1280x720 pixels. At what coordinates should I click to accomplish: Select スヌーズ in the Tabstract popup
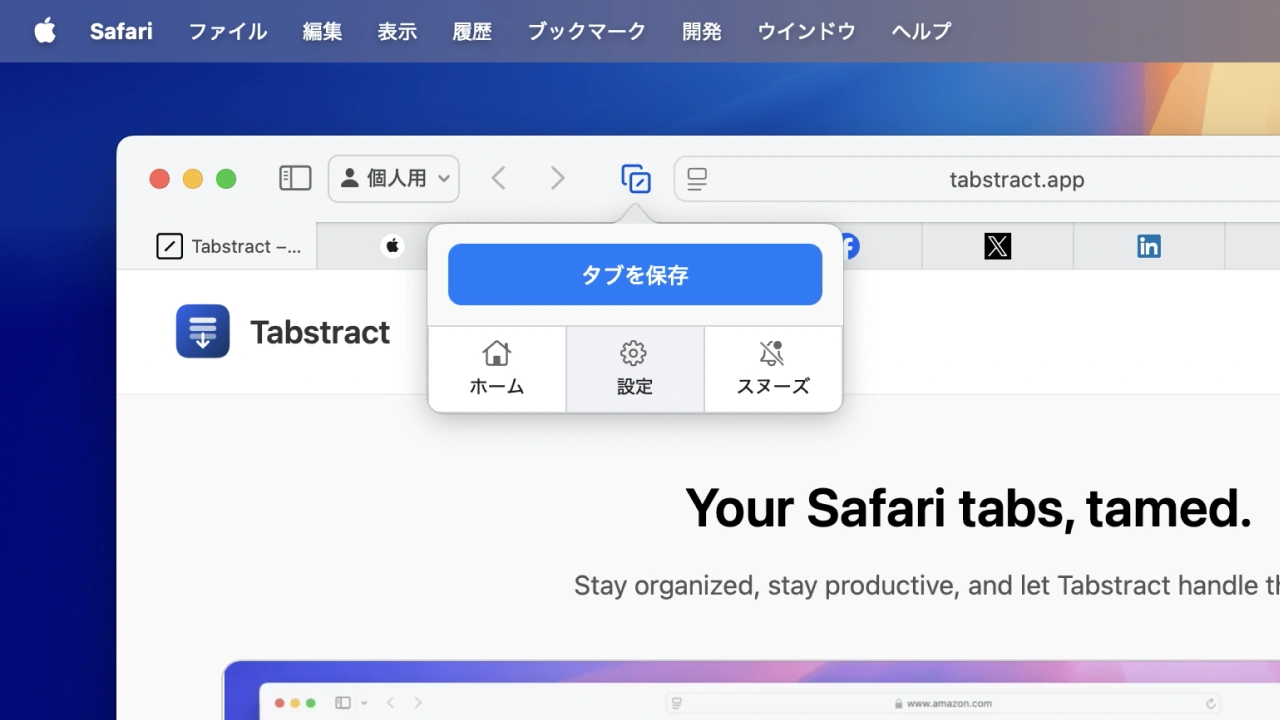773,369
